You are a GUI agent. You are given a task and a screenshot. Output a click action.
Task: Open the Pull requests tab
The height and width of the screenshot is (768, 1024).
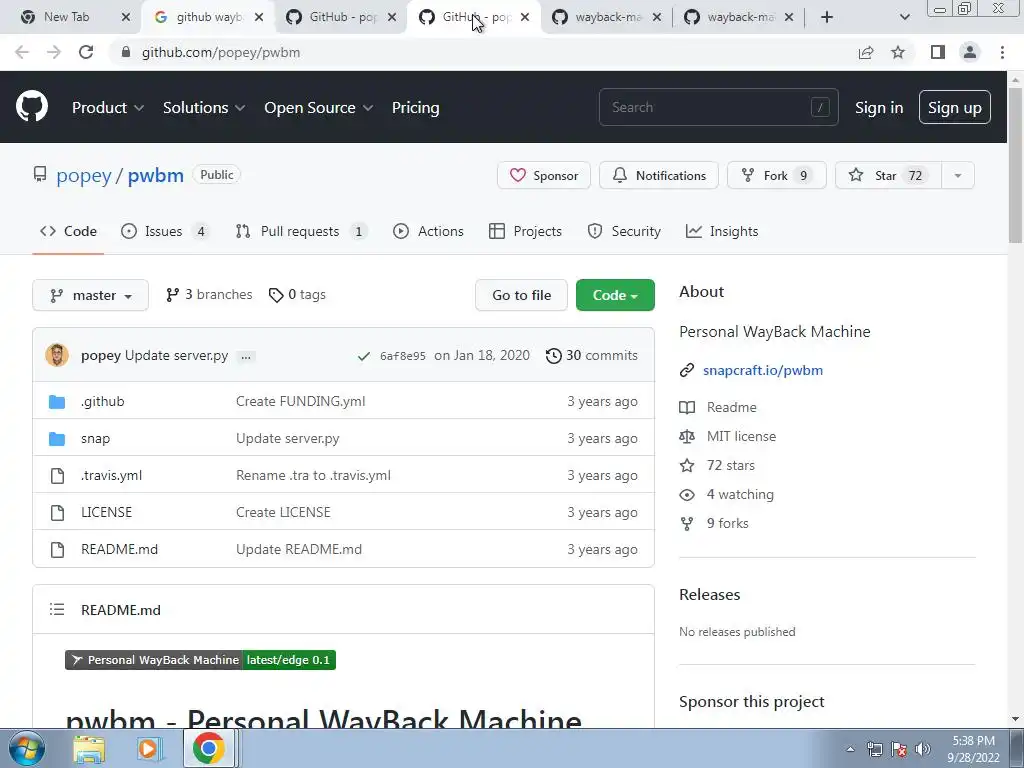coord(301,231)
